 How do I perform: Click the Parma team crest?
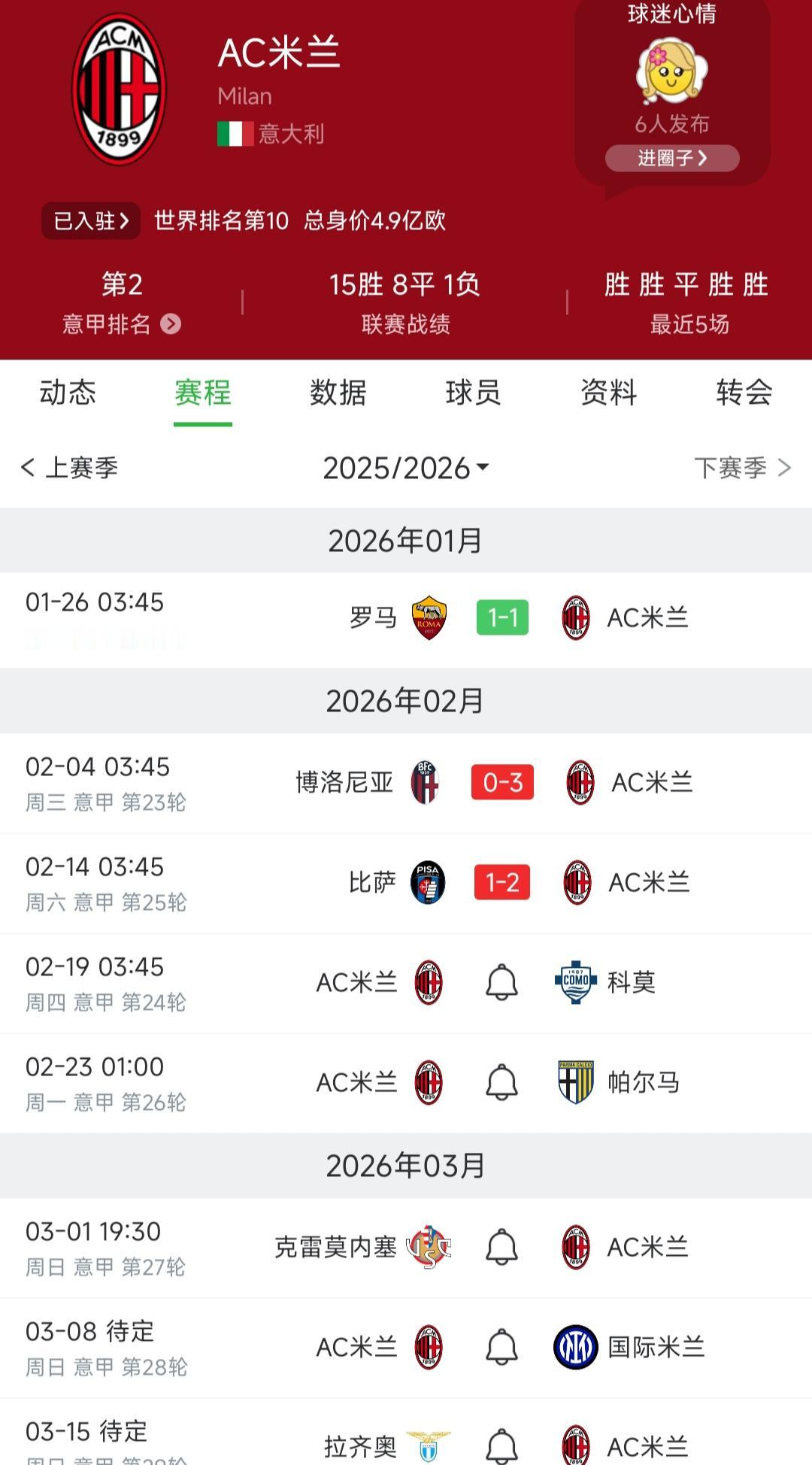(576, 1082)
